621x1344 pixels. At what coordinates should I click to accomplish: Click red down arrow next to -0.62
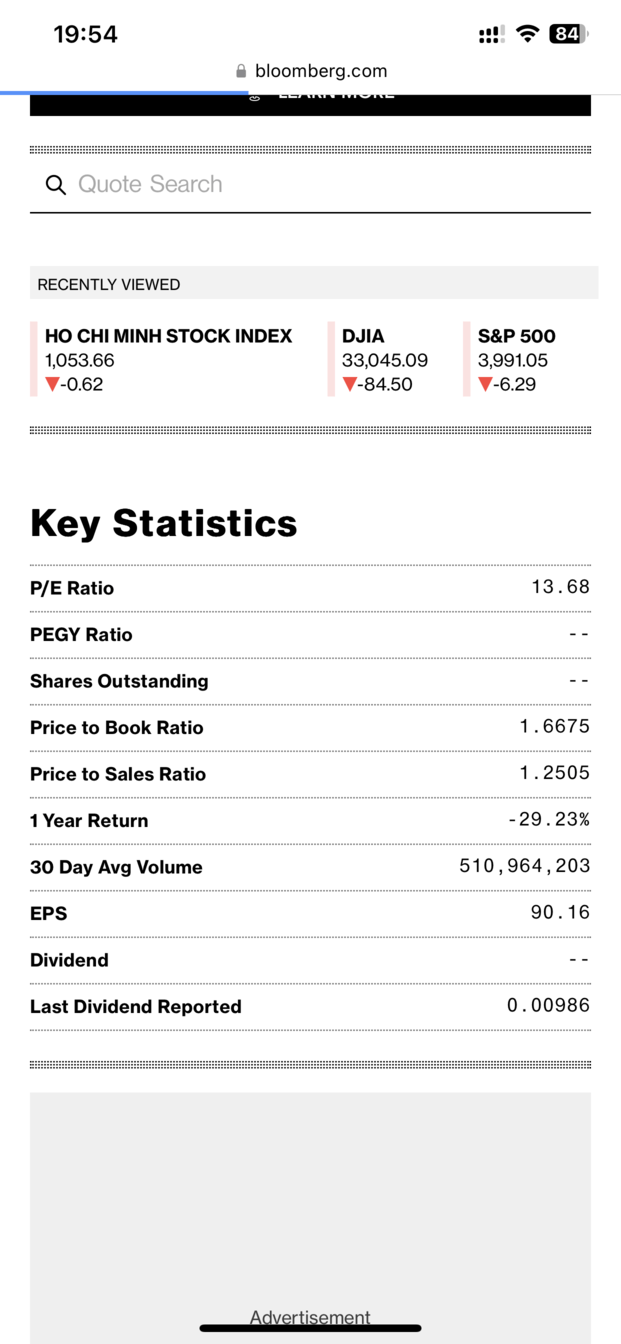pos(53,385)
